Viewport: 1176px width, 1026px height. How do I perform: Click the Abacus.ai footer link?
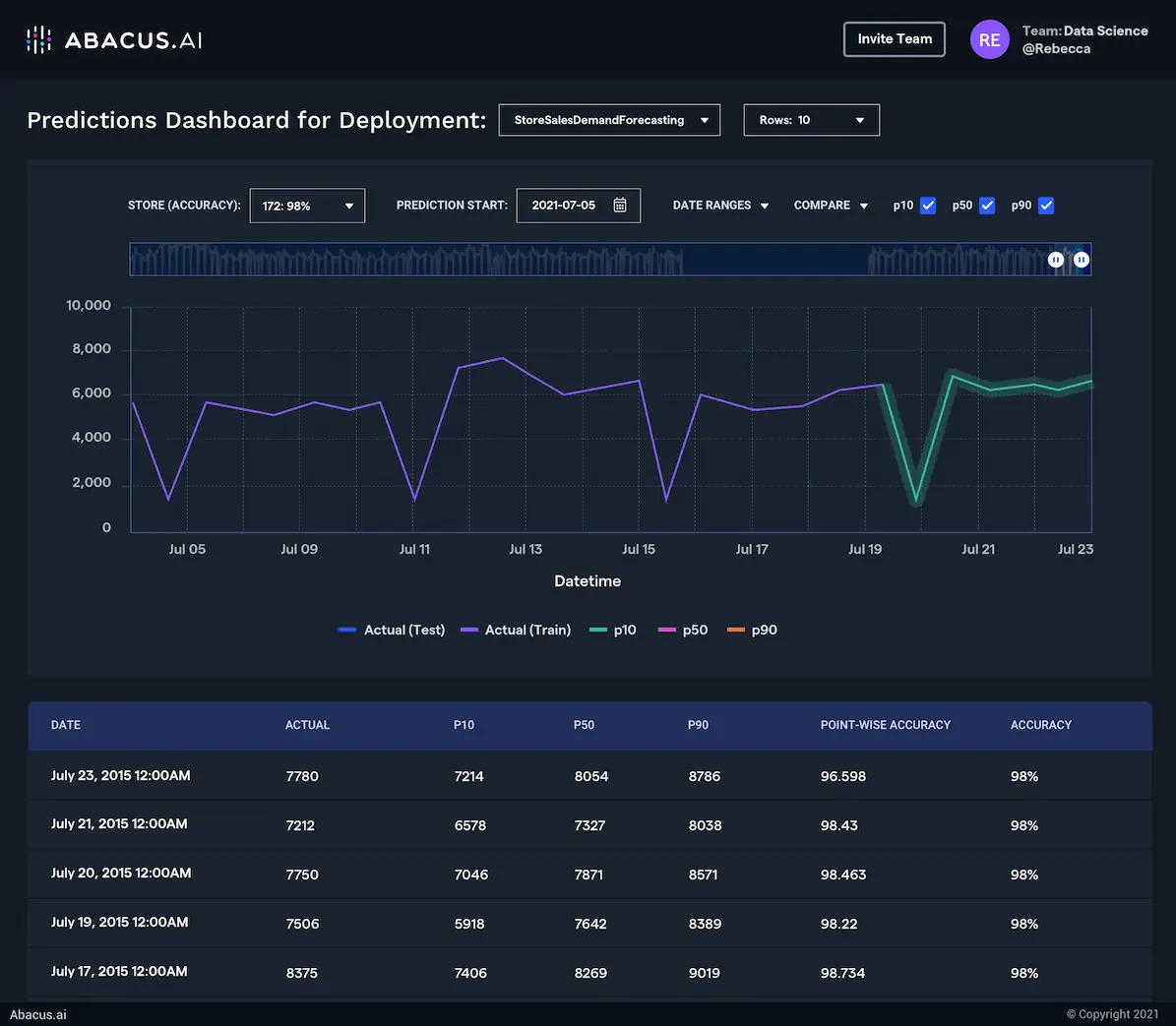click(38, 1014)
